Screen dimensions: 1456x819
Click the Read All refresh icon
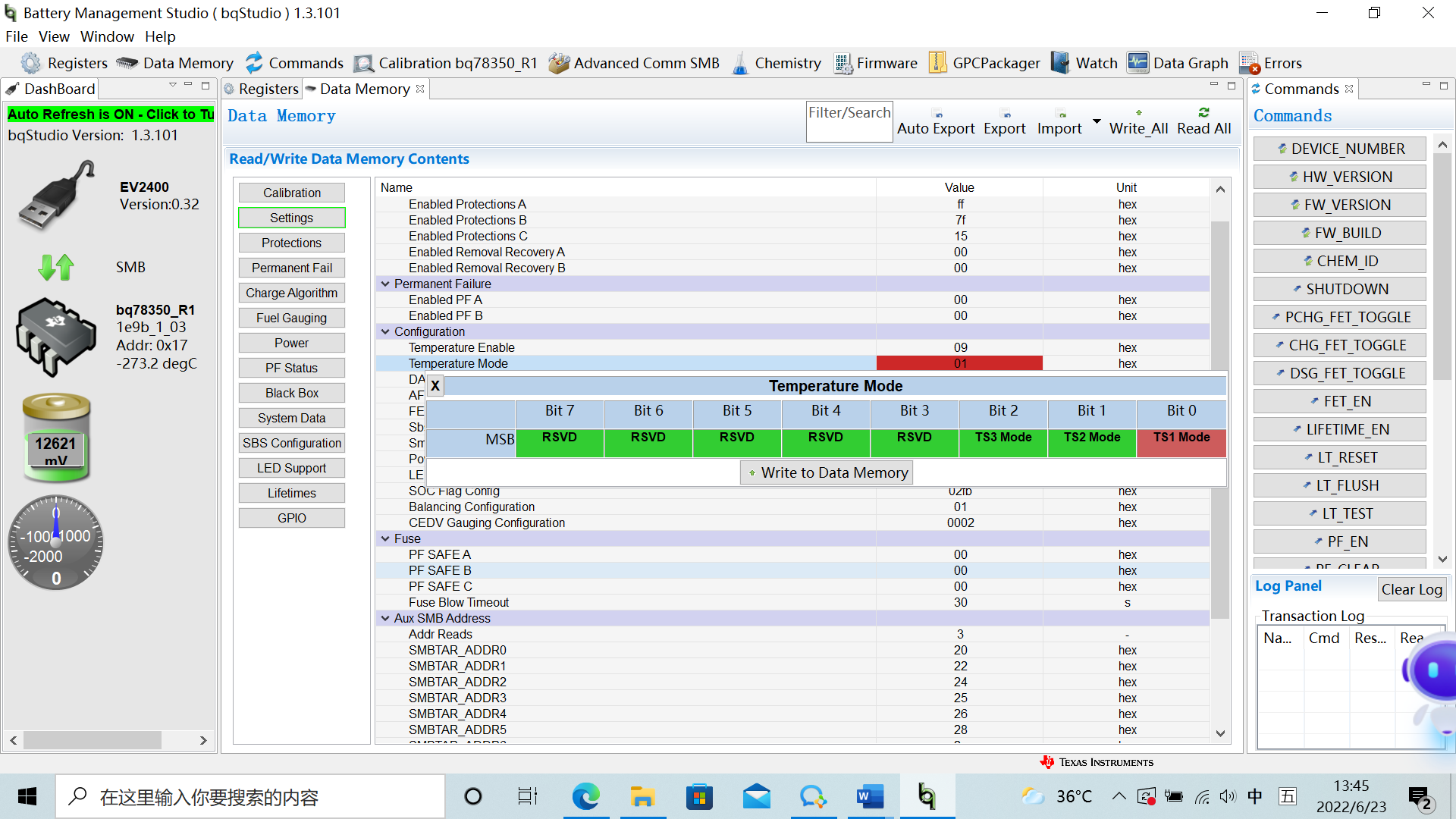pyautogui.click(x=1203, y=113)
